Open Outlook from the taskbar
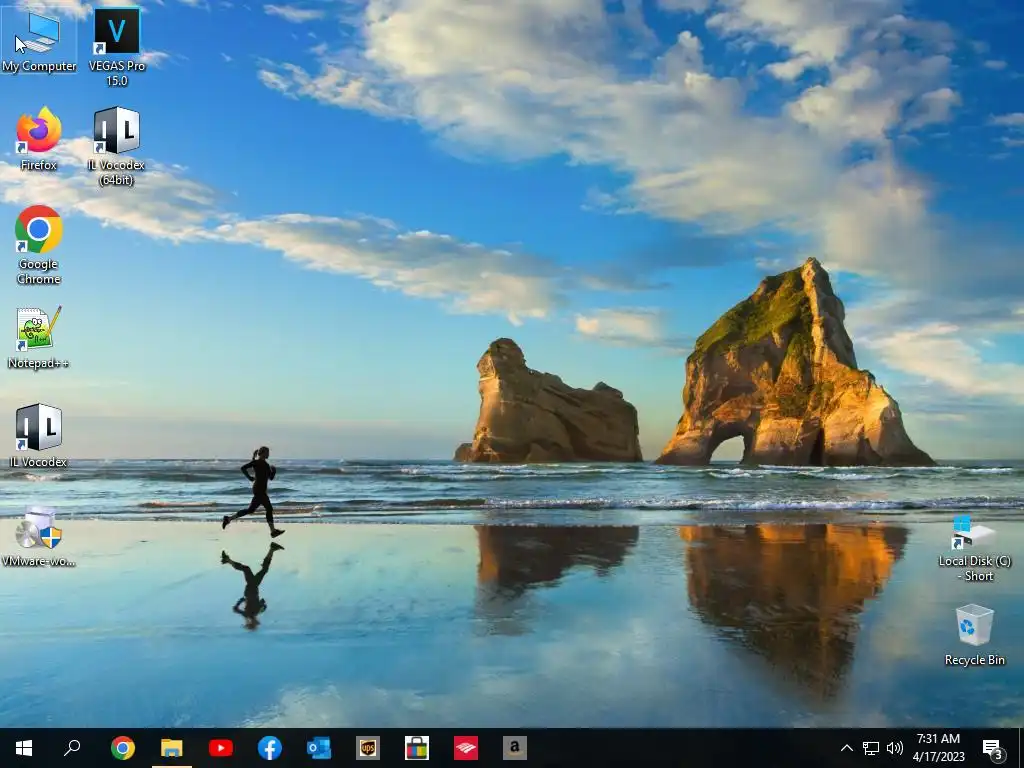 tap(319, 748)
